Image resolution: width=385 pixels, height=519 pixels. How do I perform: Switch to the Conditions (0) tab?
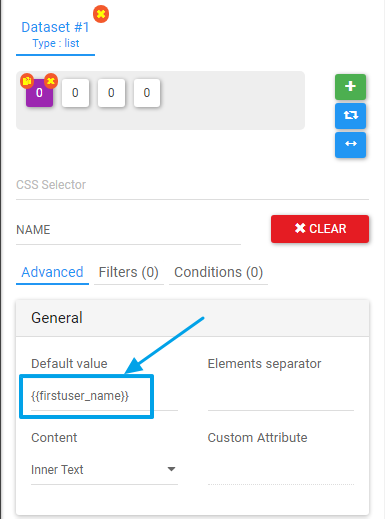pos(218,272)
